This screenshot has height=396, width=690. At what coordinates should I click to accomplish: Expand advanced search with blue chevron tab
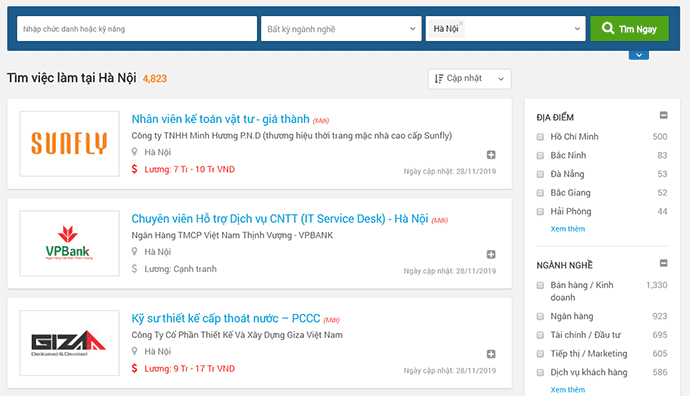(639, 55)
